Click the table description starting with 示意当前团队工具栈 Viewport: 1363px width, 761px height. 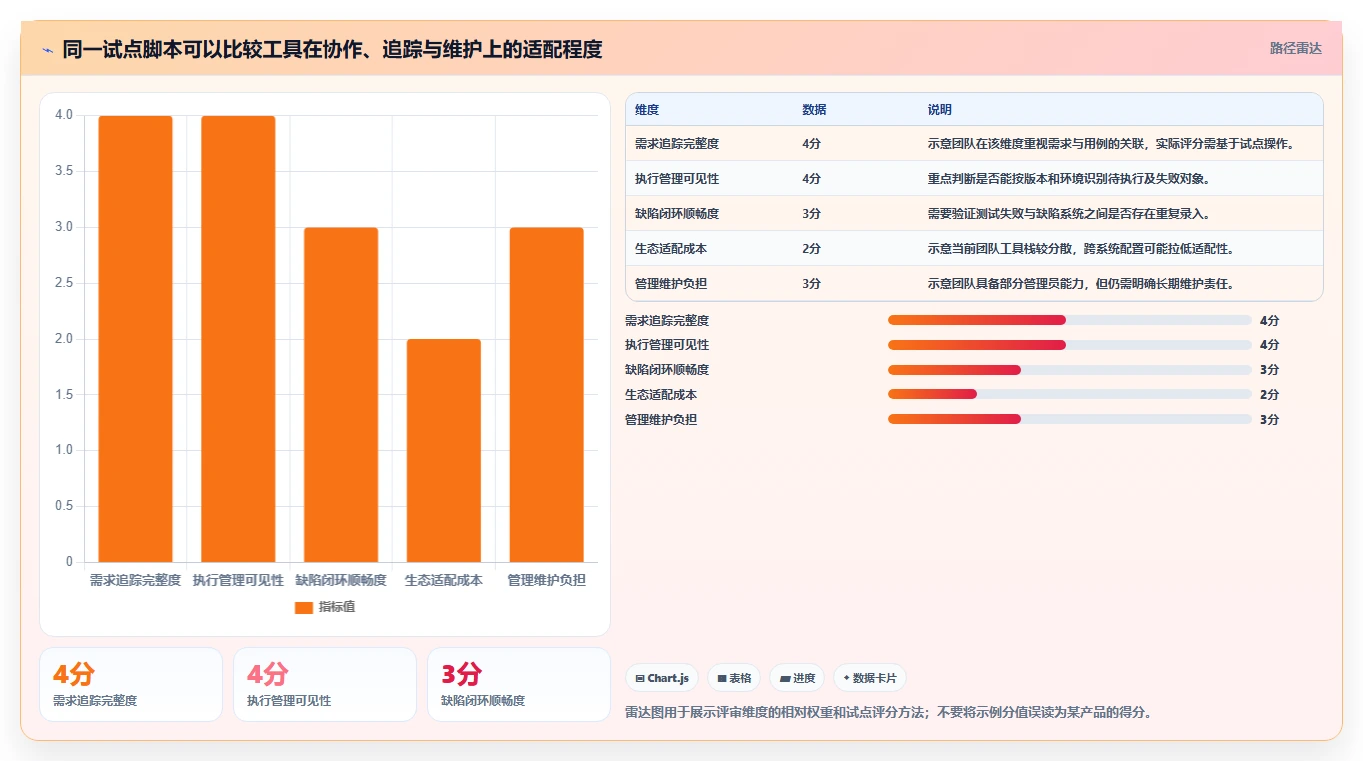pyautogui.click(x=1080, y=249)
